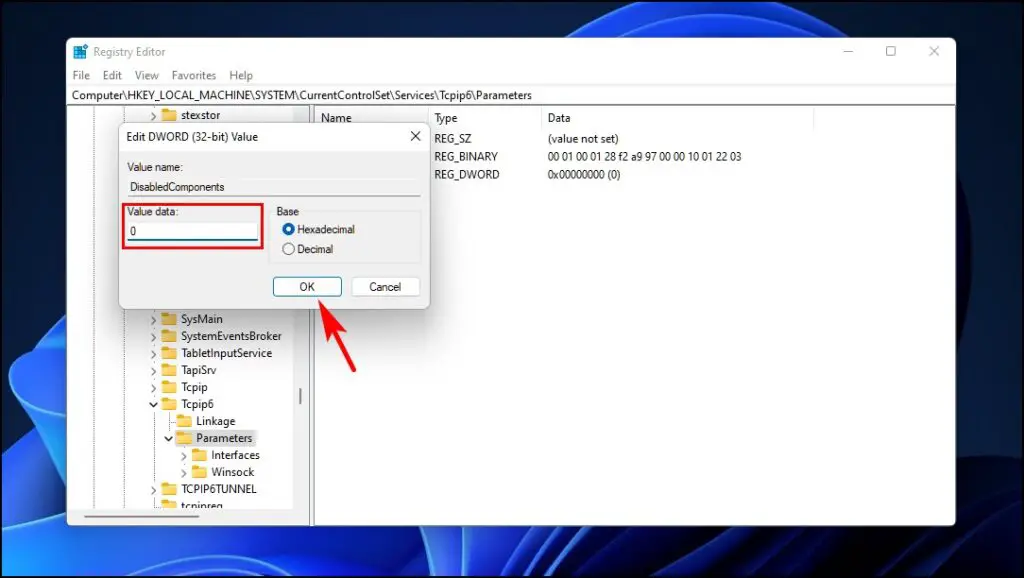The width and height of the screenshot is (1024, 578).
Task: Collapse the Parameters key
Action: (168, 438)
